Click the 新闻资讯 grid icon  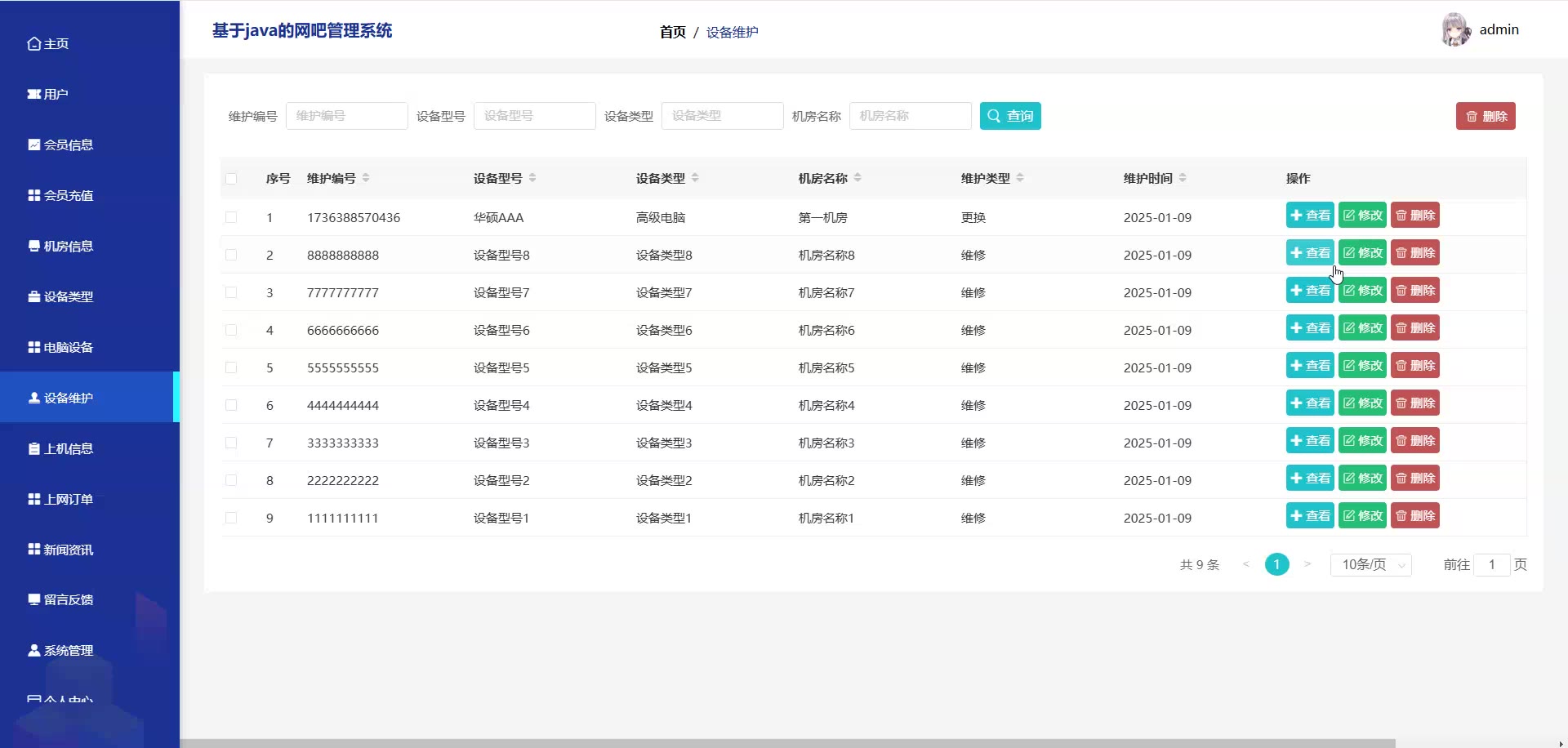tap(34, 550)
